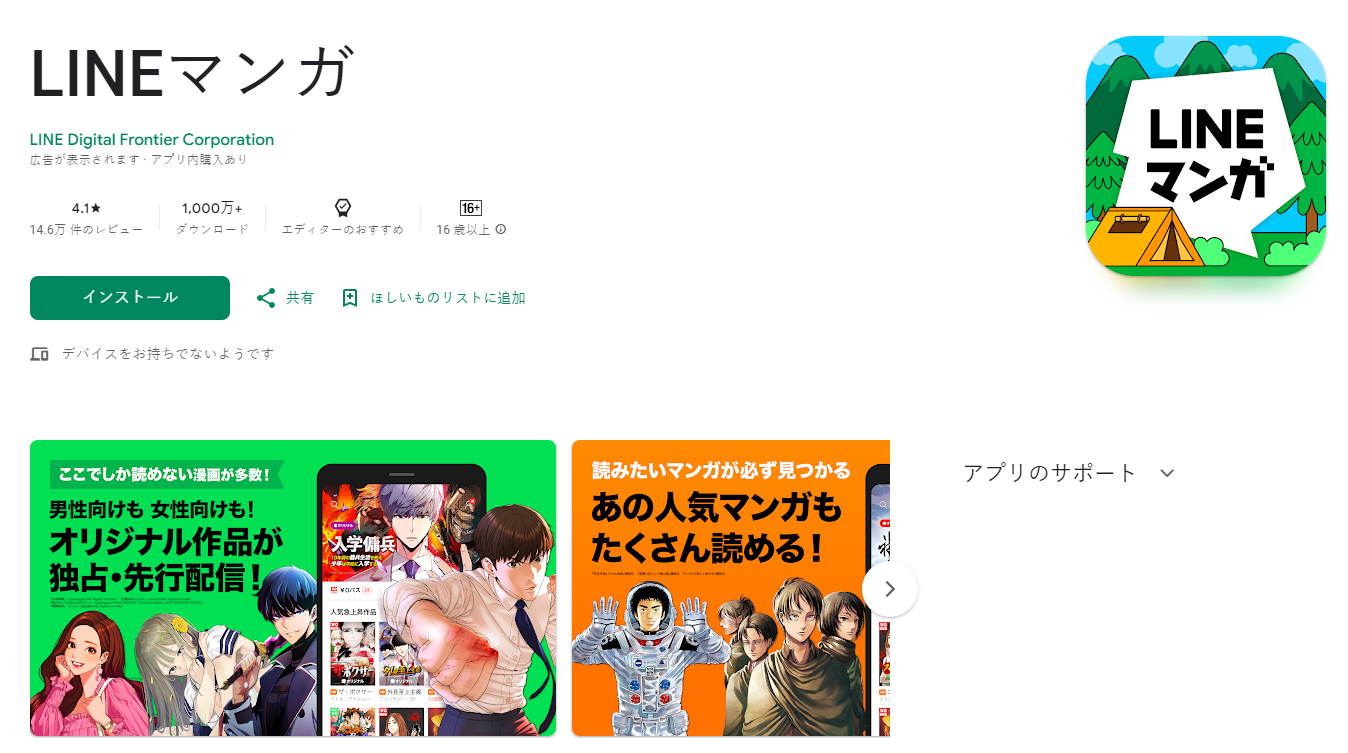Viewport: 1348px width, 753px height.
Task: Click the wishlist bookmark icon
Action: 349,298
